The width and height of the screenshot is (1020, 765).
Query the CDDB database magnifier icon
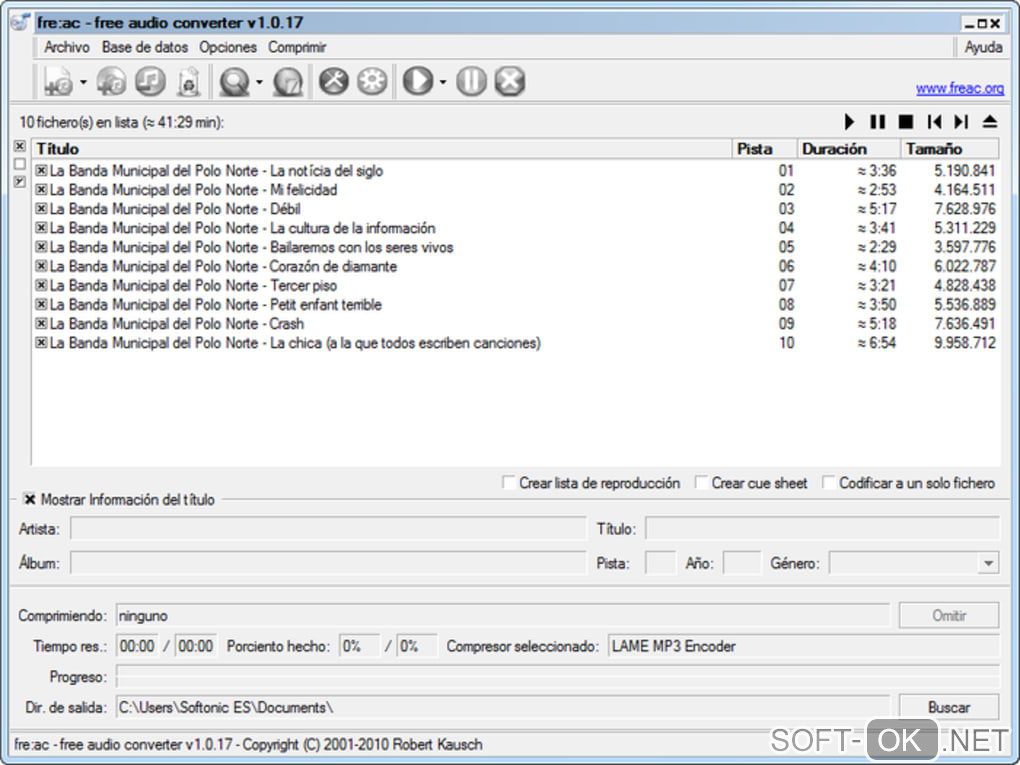tap(235, 82)
